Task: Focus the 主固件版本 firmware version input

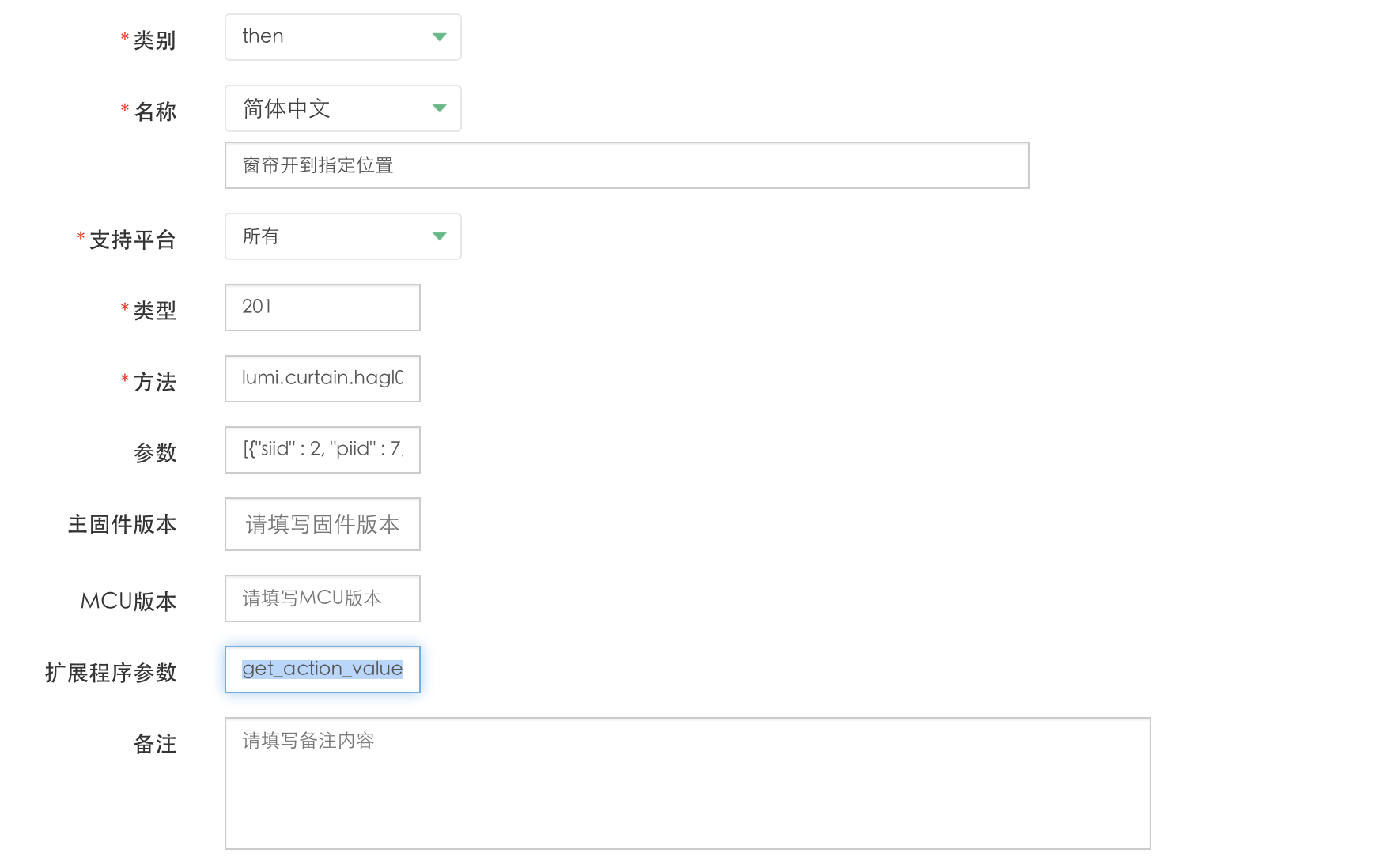Action: (x=322, y=523)
